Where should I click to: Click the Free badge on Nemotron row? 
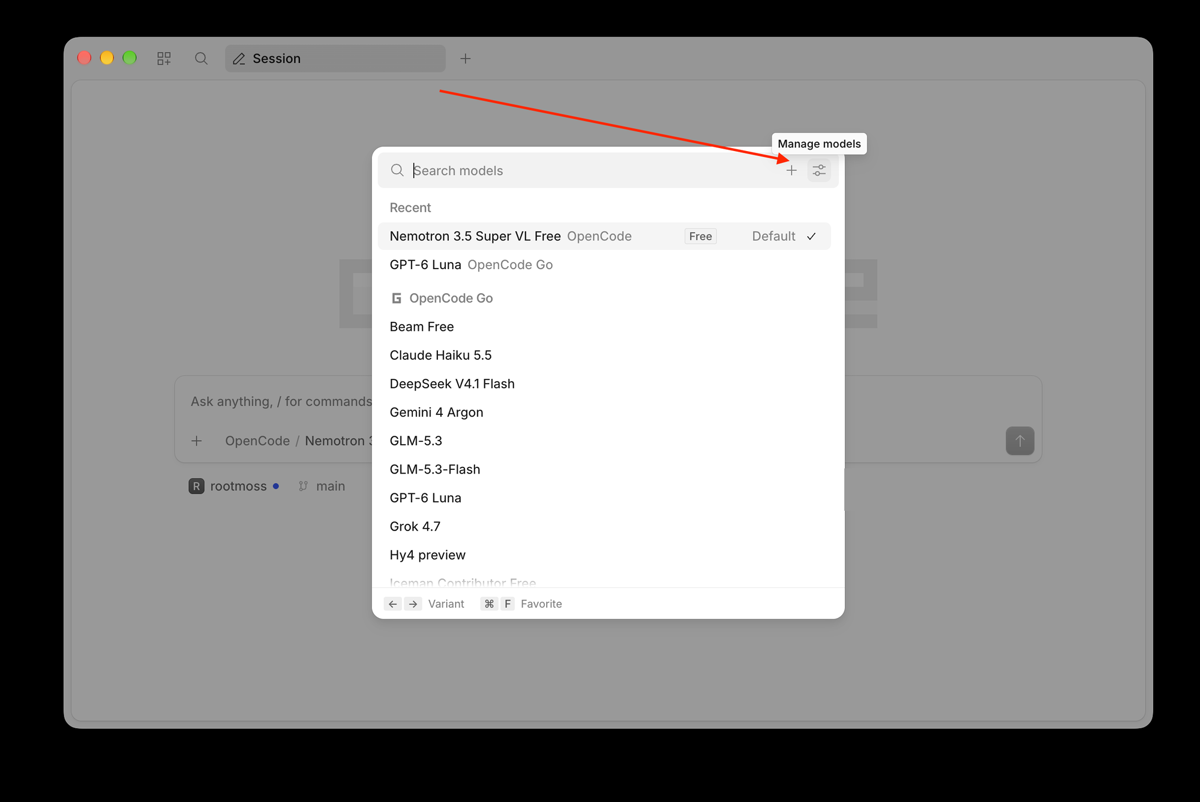tap(700, 236)
